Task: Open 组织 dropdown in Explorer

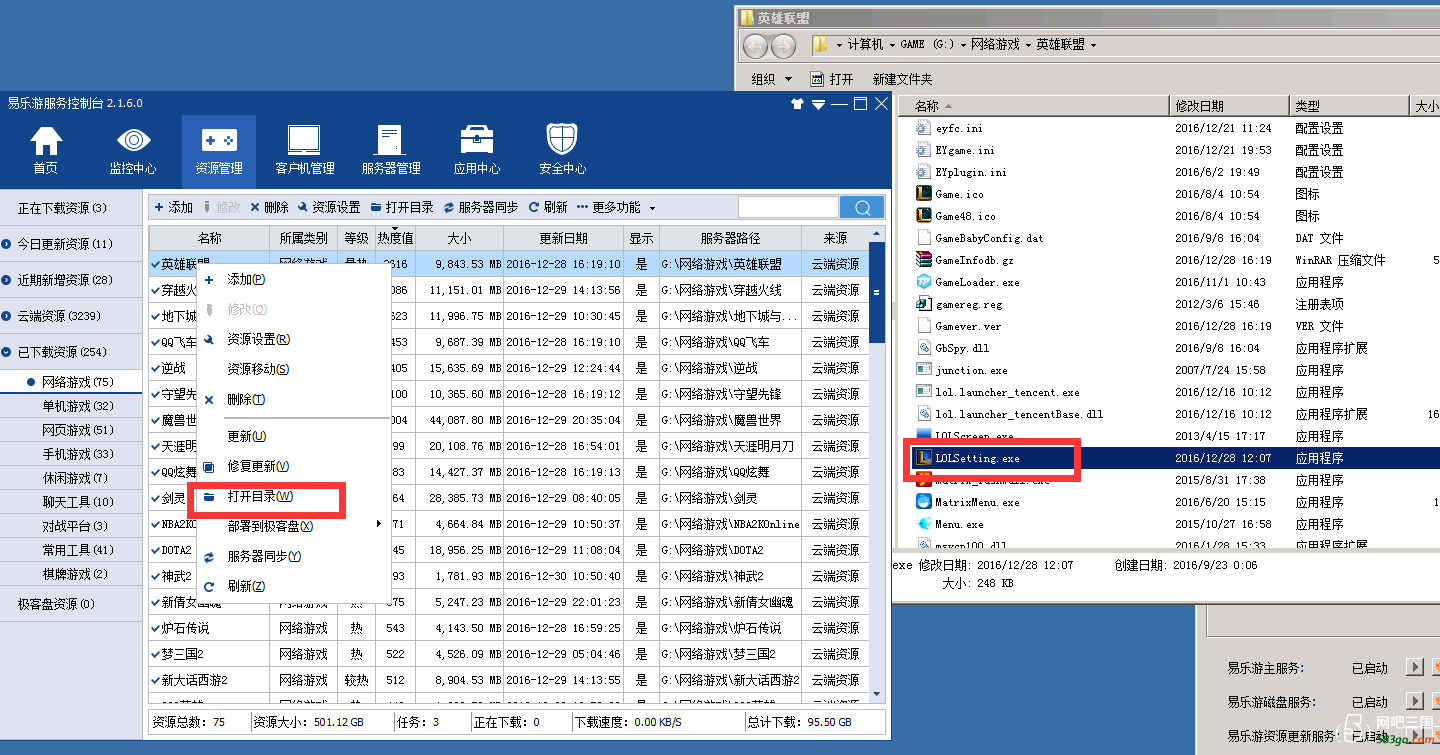Action: pyautogui.click(x=771, y=79)
